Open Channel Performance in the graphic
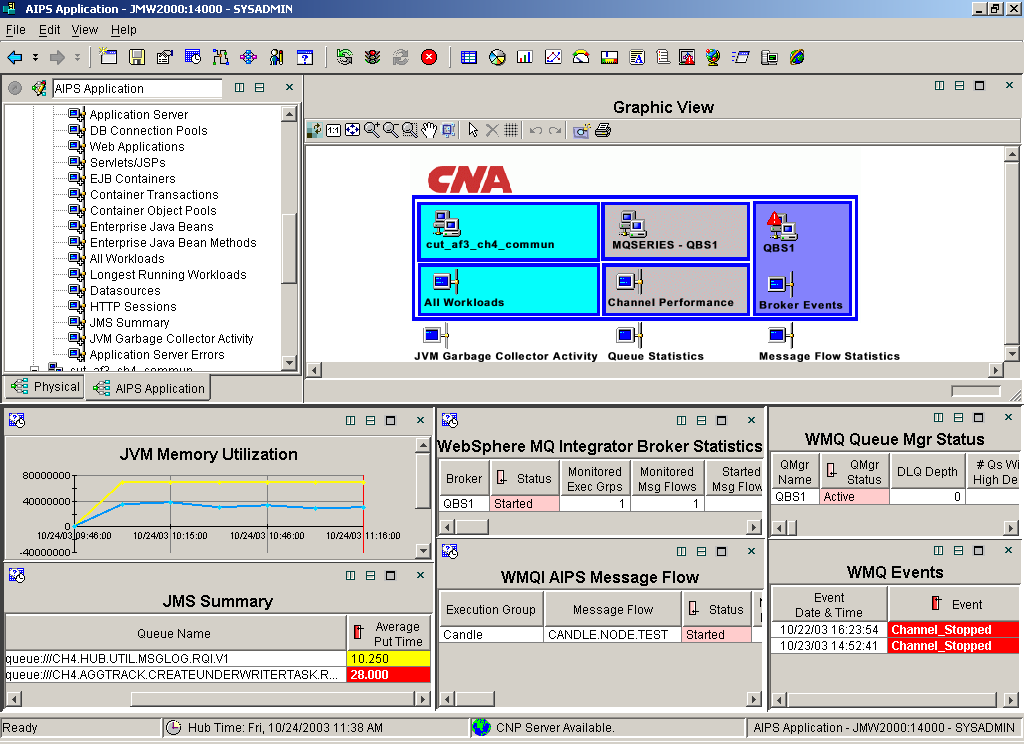The height and width of the screenshot is (744, 1024). pos(630,282)
